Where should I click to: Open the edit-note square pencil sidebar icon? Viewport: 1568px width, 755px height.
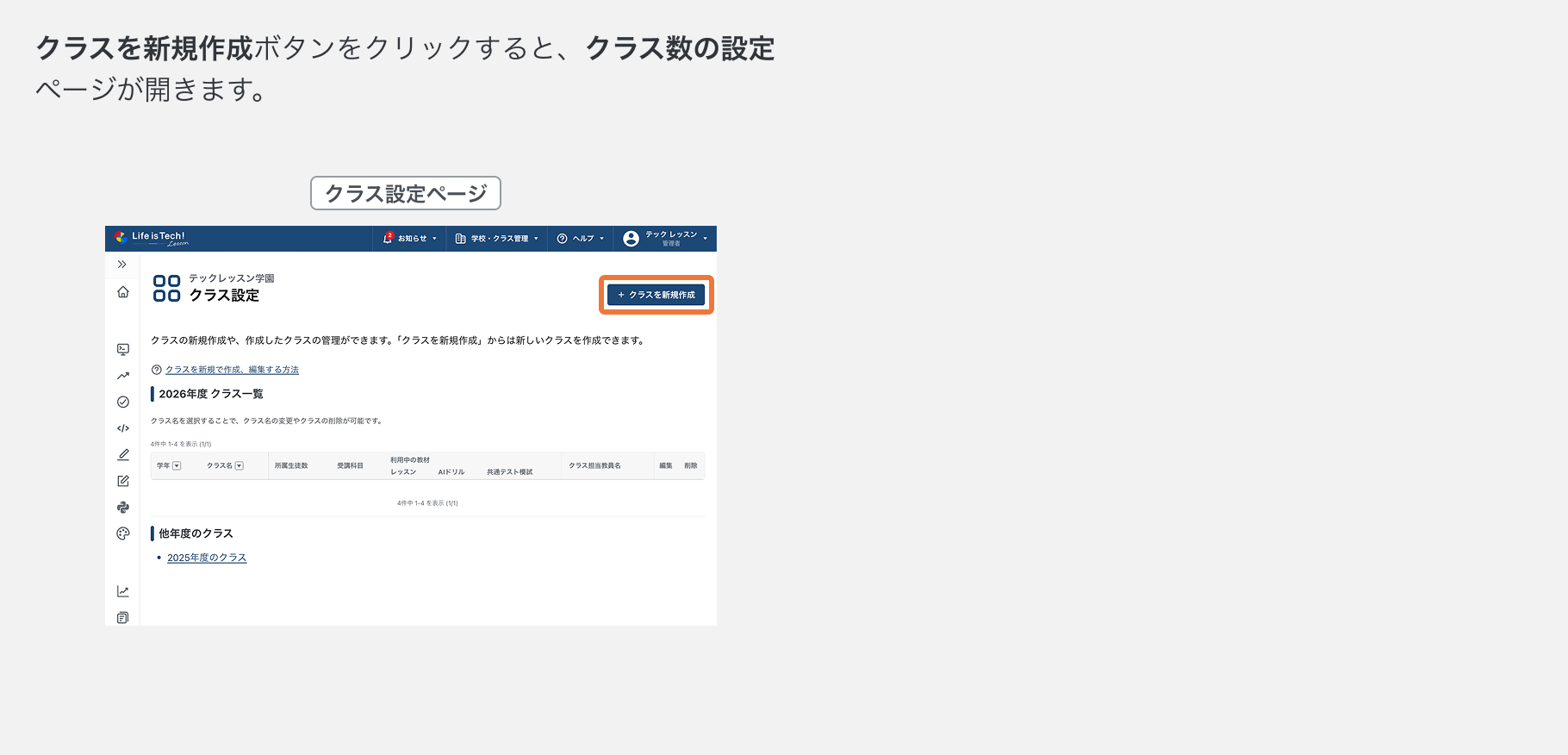tap(123, 481)
